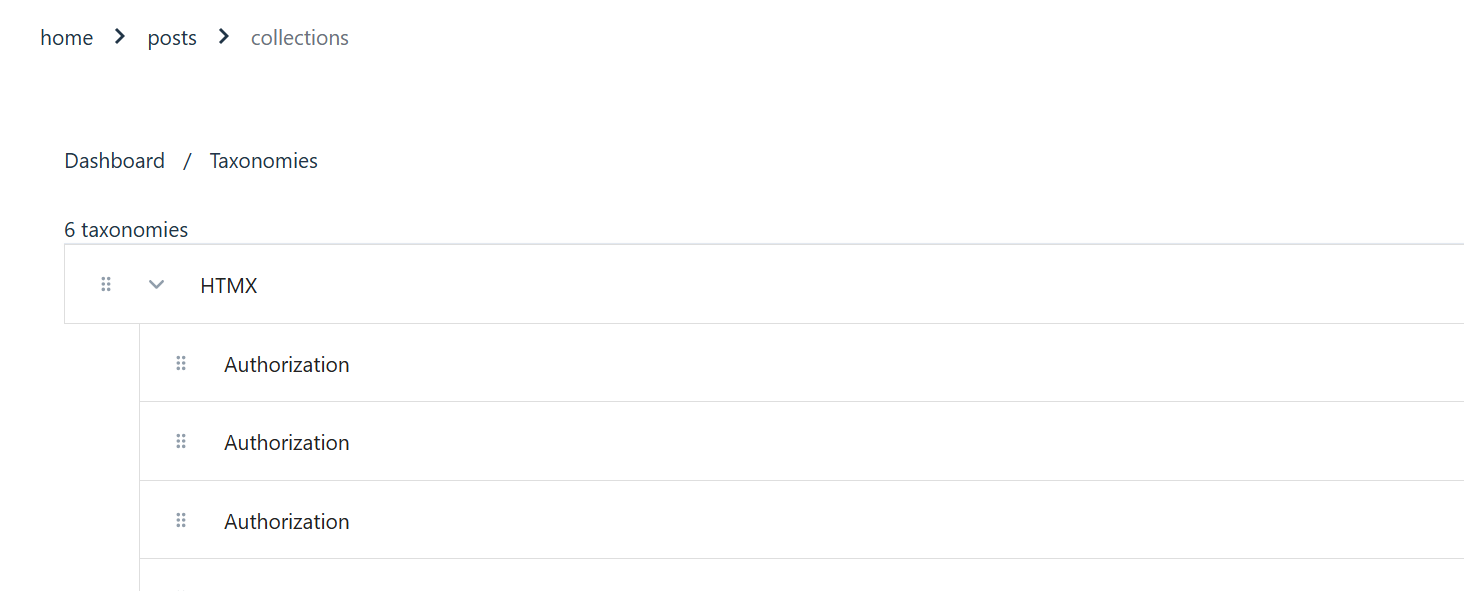The width and height of the screenshot is (1464, 591).
Task: Go to the home breadcrumb
Action: click(x=66, y=38)
